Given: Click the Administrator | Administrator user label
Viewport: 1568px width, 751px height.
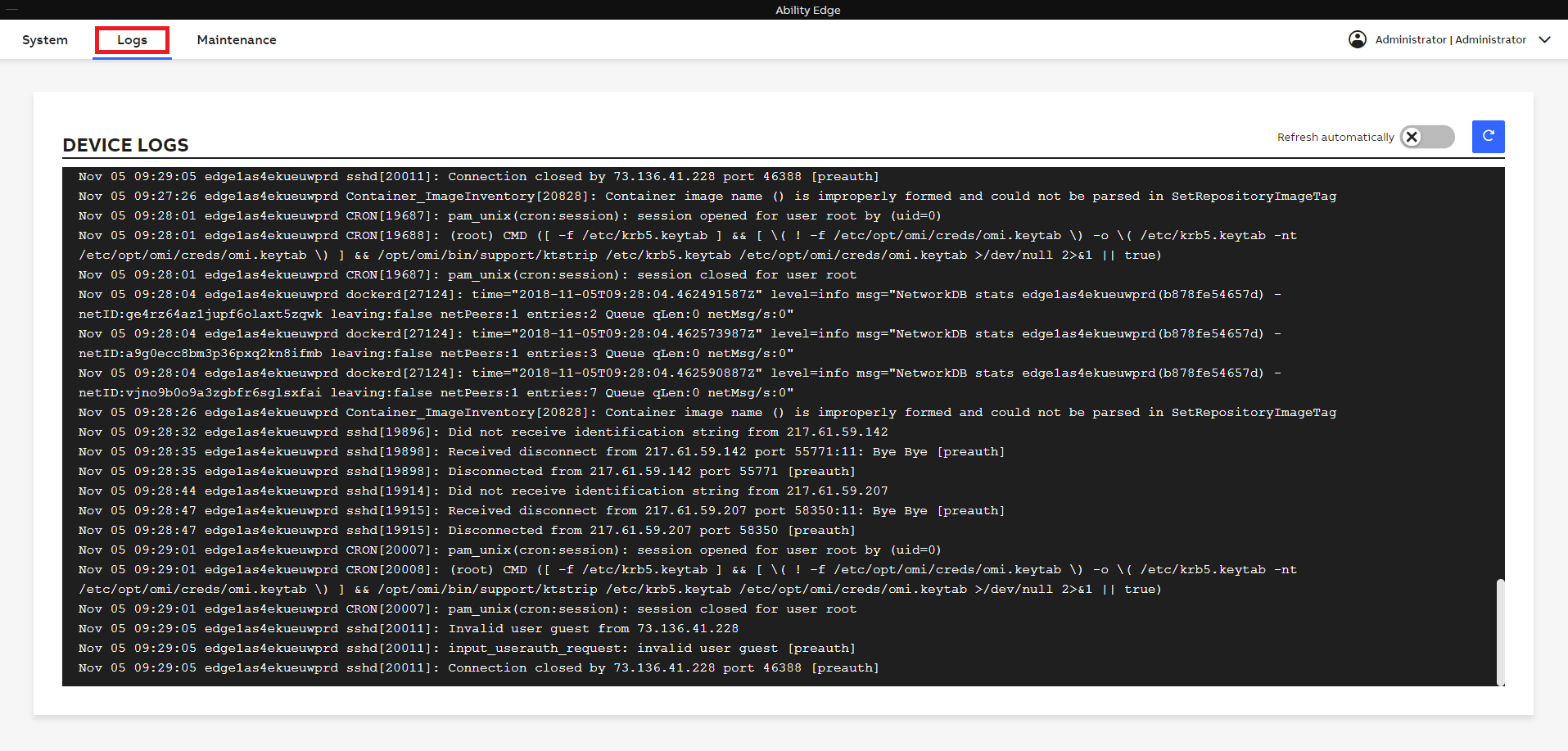Looking at the screenshot, I should [1450, 39].
